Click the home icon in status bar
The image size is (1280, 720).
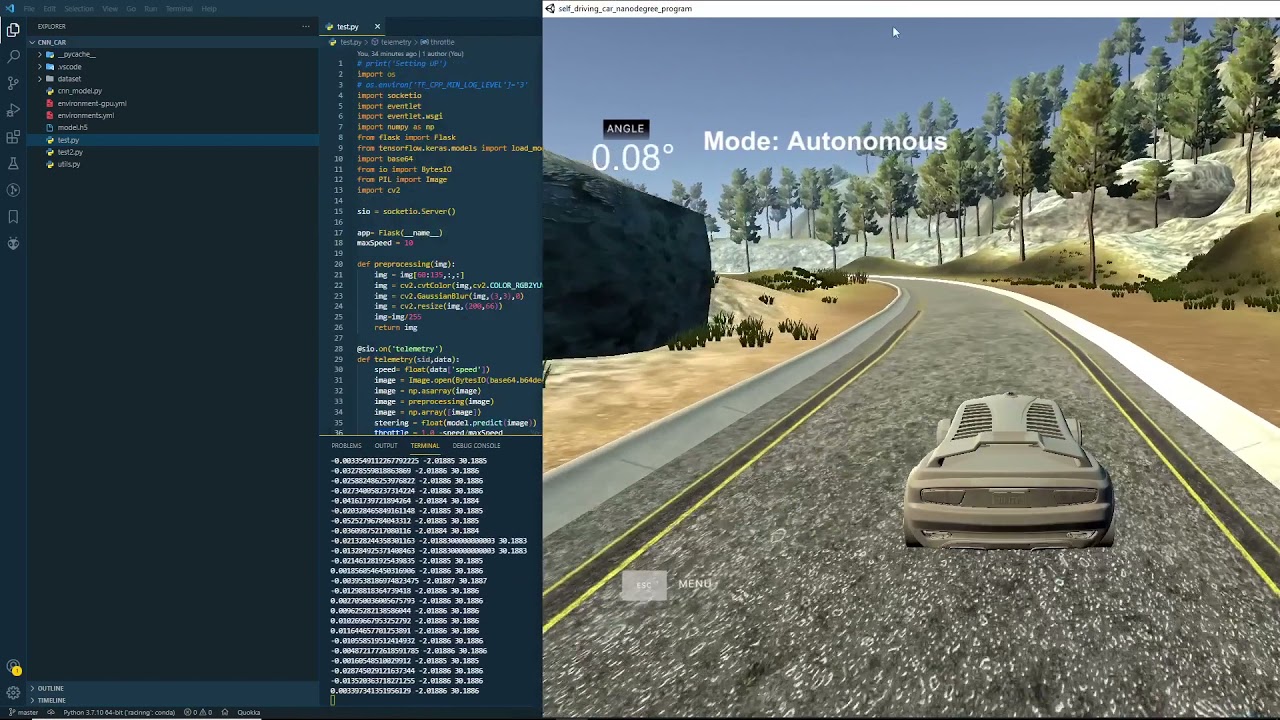coord(224,712)
